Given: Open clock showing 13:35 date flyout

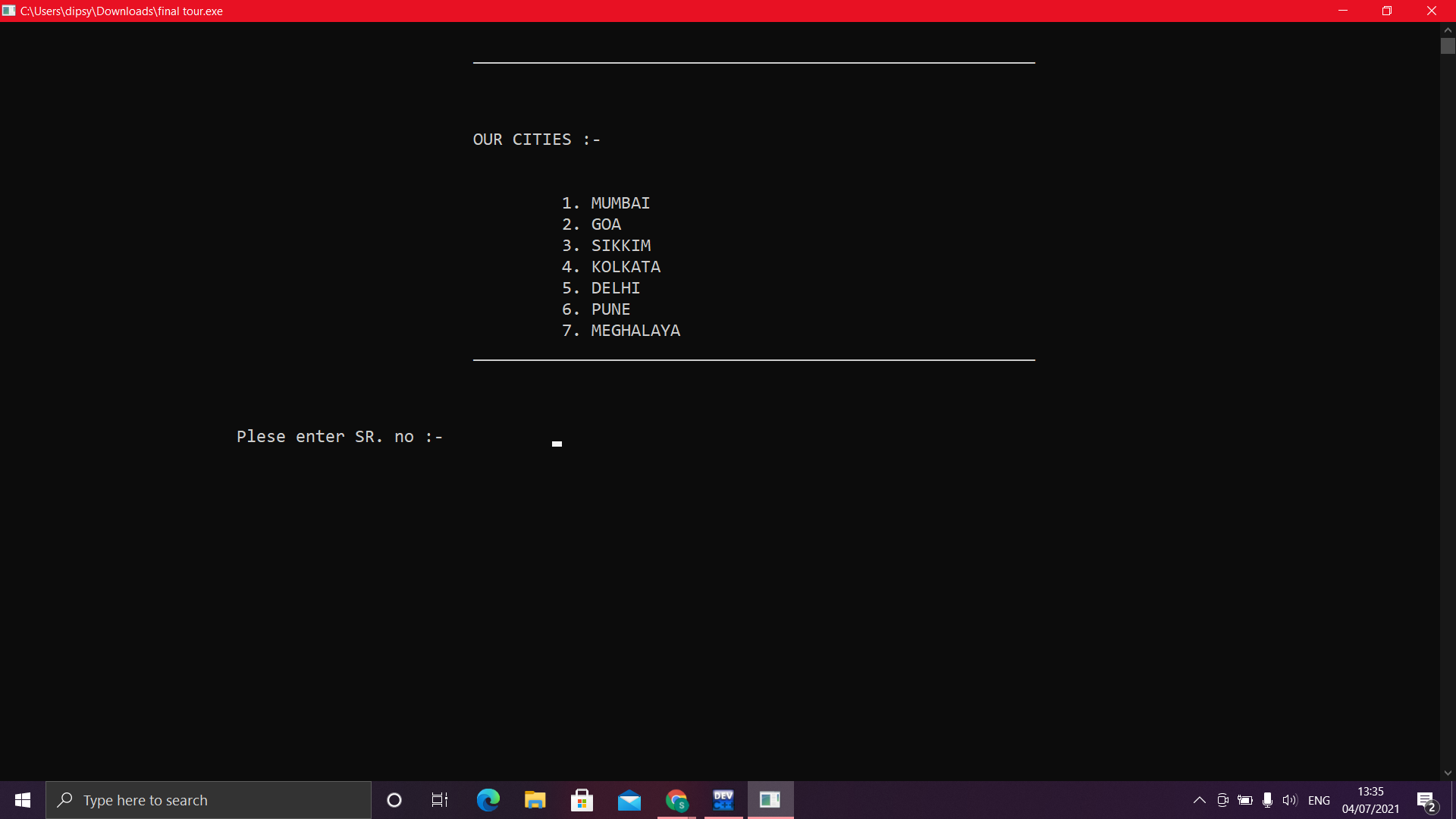Looking at the screenshot, I should [1370, 800].
